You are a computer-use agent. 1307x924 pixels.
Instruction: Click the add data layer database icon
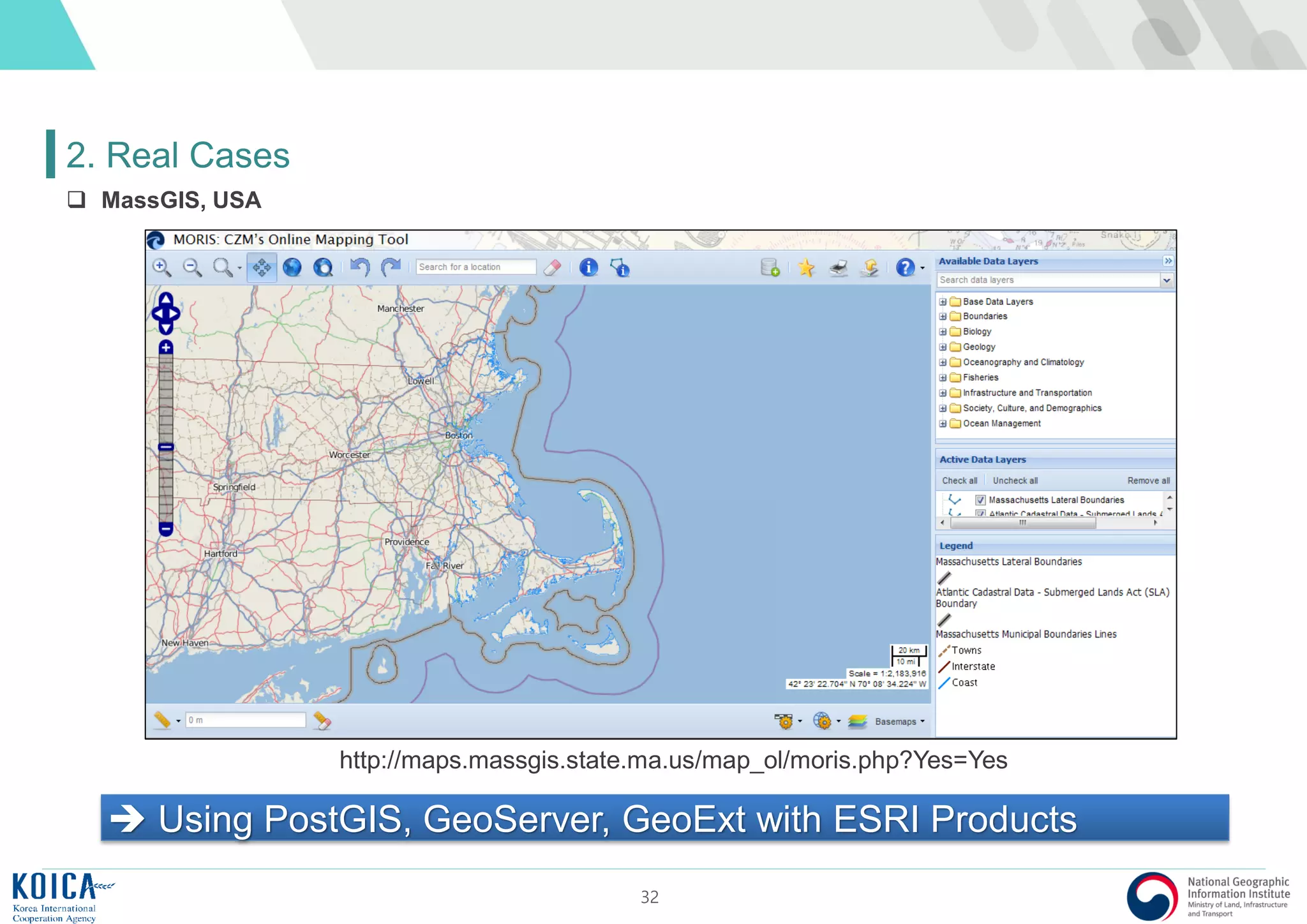(x=770, y=267)
